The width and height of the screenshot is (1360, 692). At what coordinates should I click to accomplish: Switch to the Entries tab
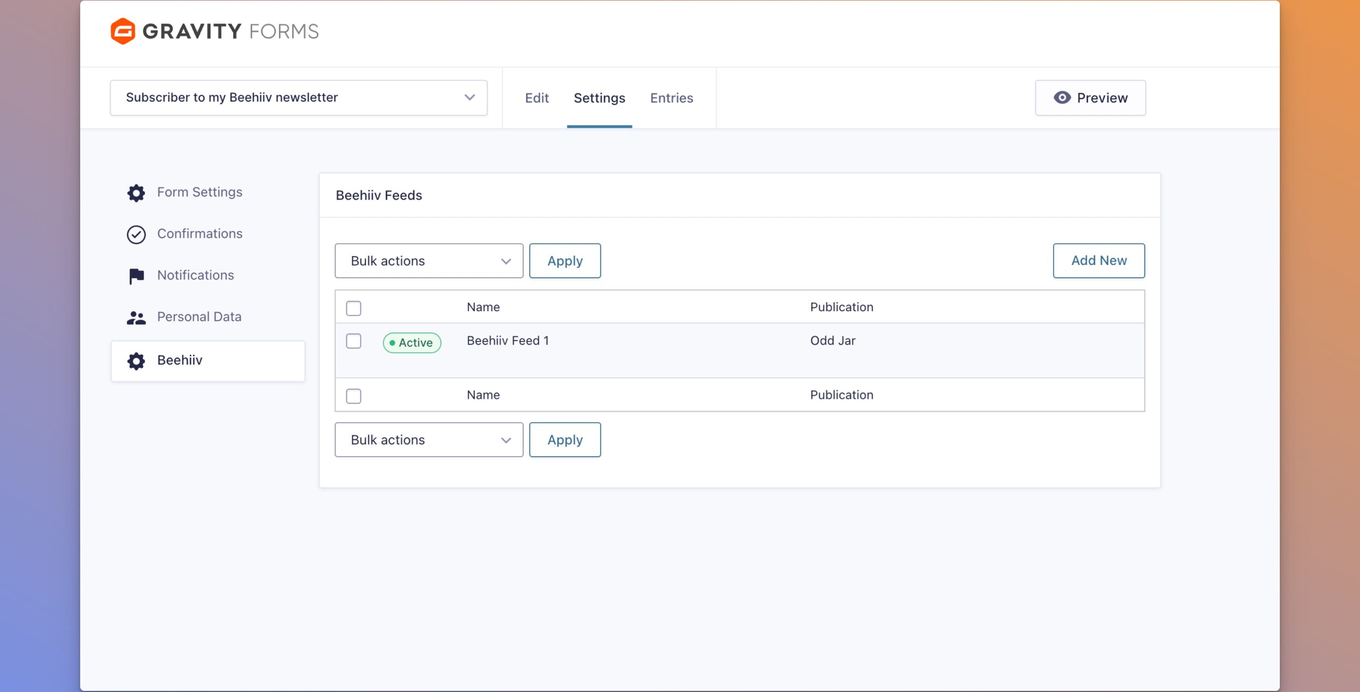pos(671,98)
